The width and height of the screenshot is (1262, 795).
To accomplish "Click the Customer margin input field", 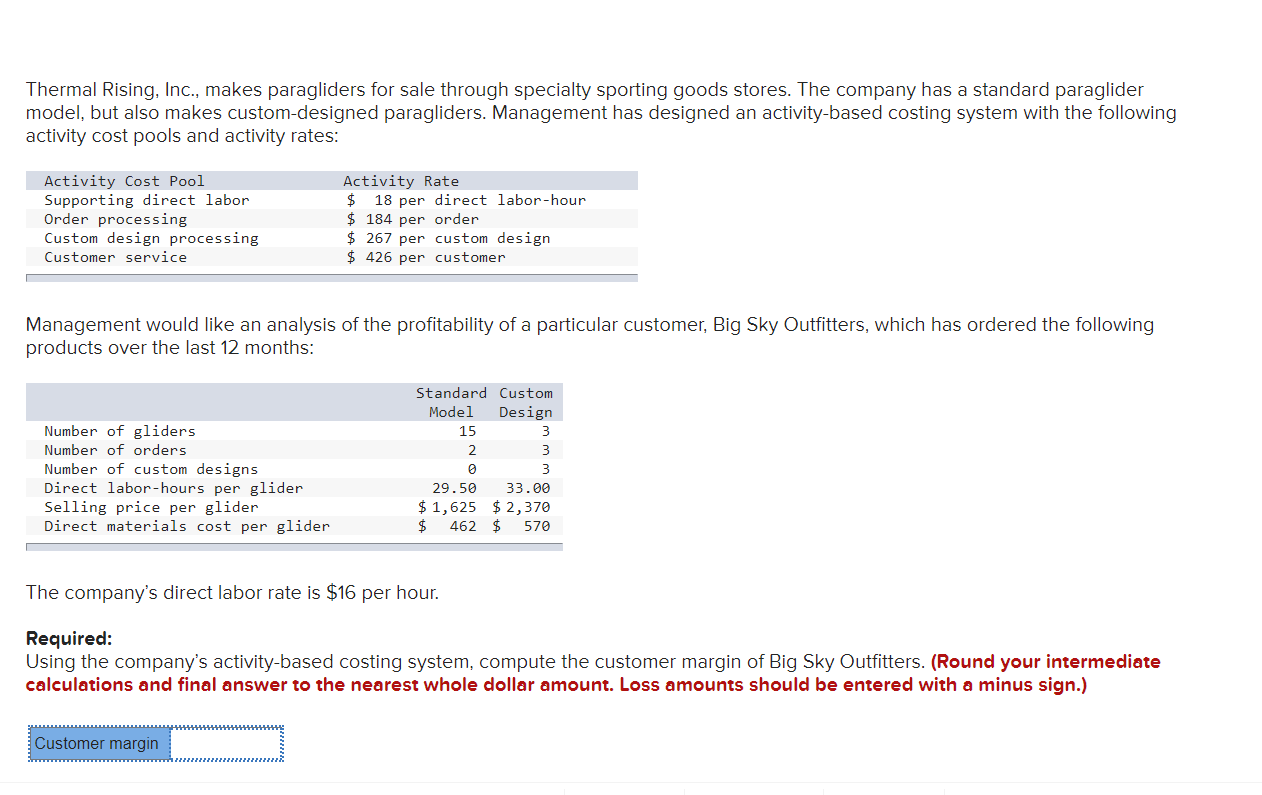I will click(x=227, y=743).
